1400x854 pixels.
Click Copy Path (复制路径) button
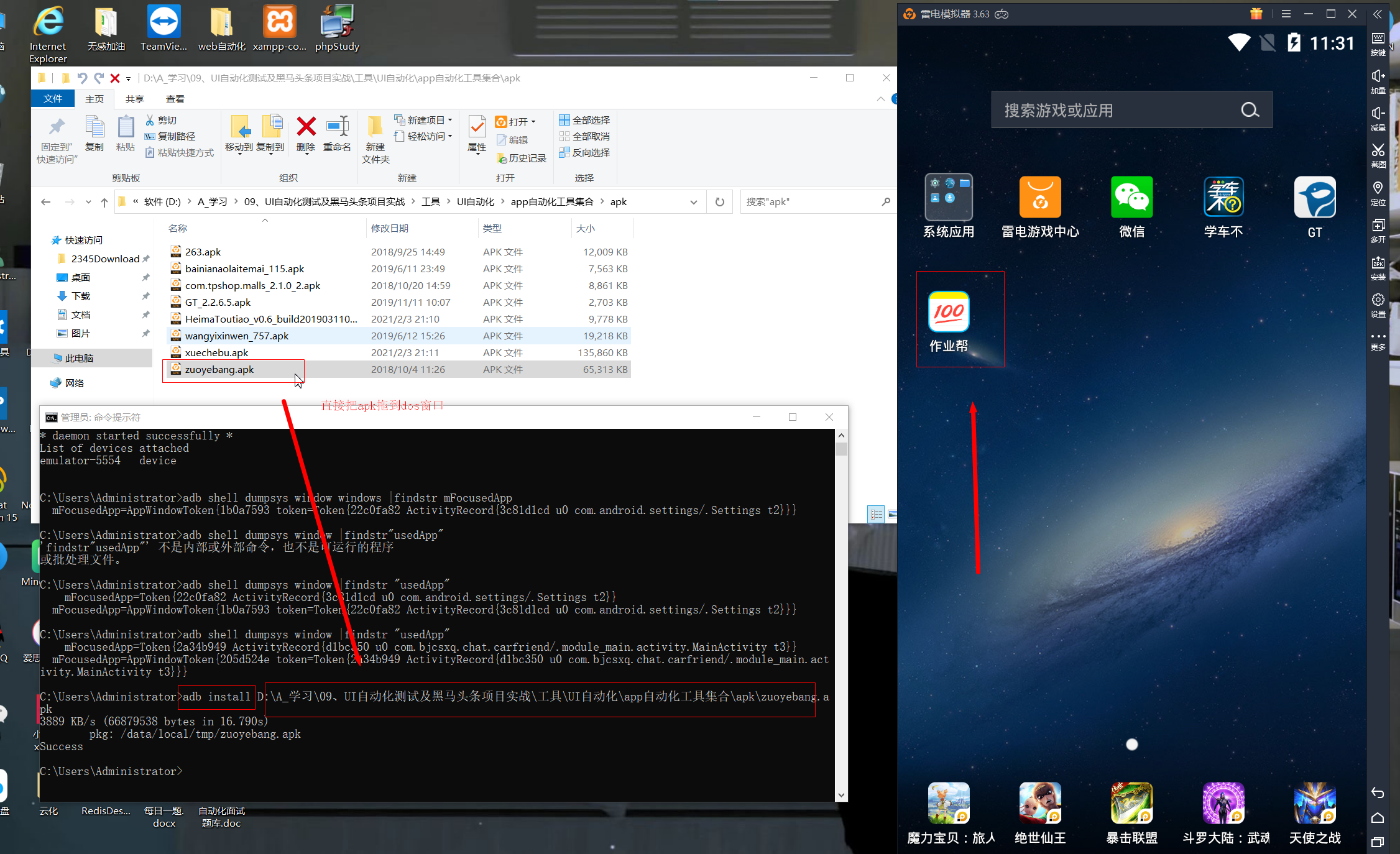[170, 136]
